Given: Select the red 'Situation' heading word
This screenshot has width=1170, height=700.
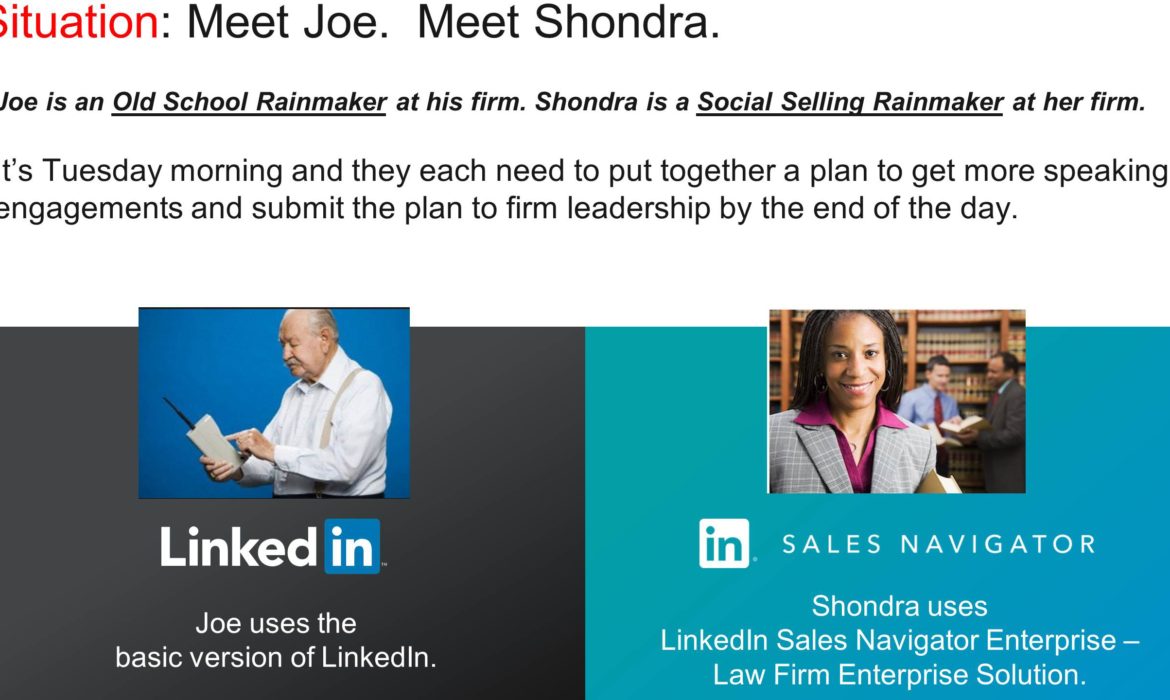Looking at the screenshot, I should pyautogui.click(x=78, y=21).
